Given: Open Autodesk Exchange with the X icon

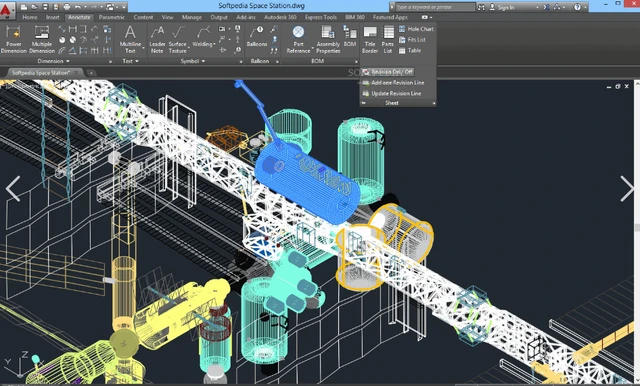Looking at the screenshot, I should [546, 7].
